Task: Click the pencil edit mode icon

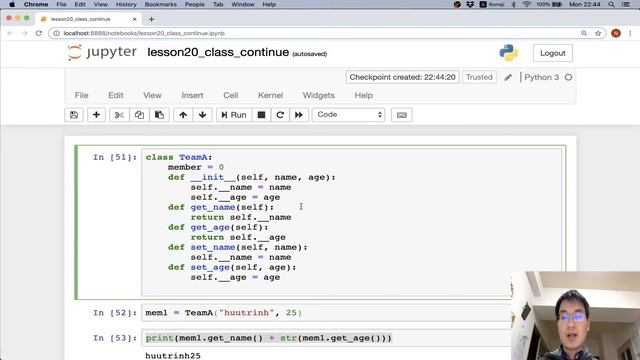Action: (508, 77)
